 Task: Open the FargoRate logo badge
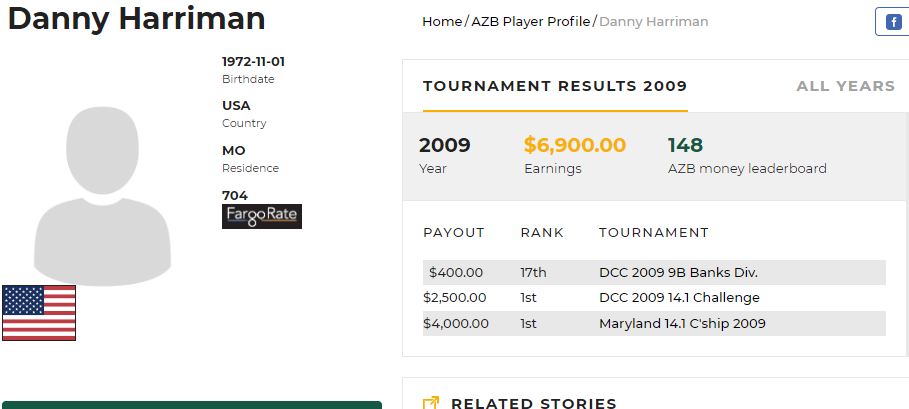coord(261,216)
